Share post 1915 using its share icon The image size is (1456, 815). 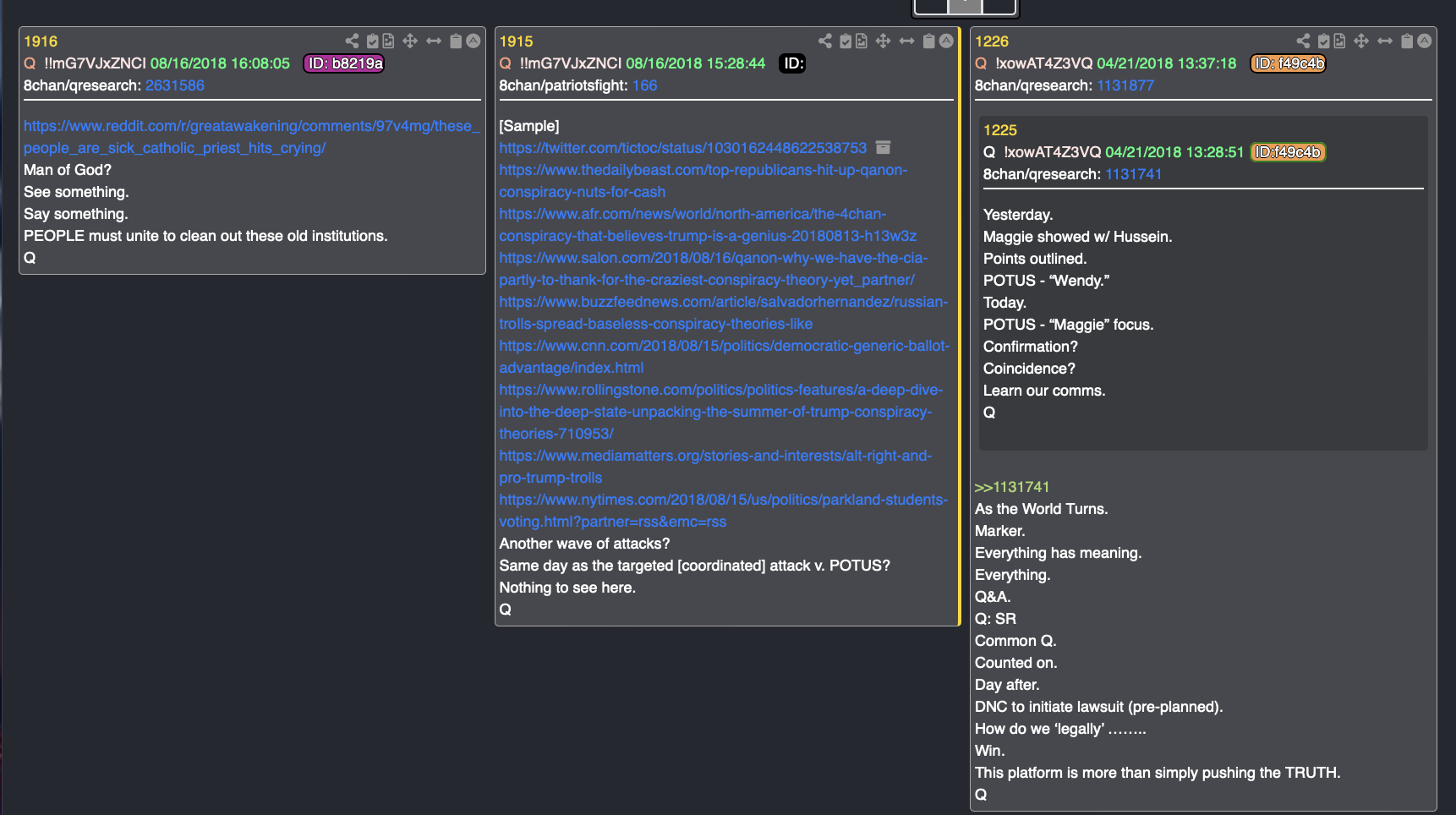[x=825, y=41]
